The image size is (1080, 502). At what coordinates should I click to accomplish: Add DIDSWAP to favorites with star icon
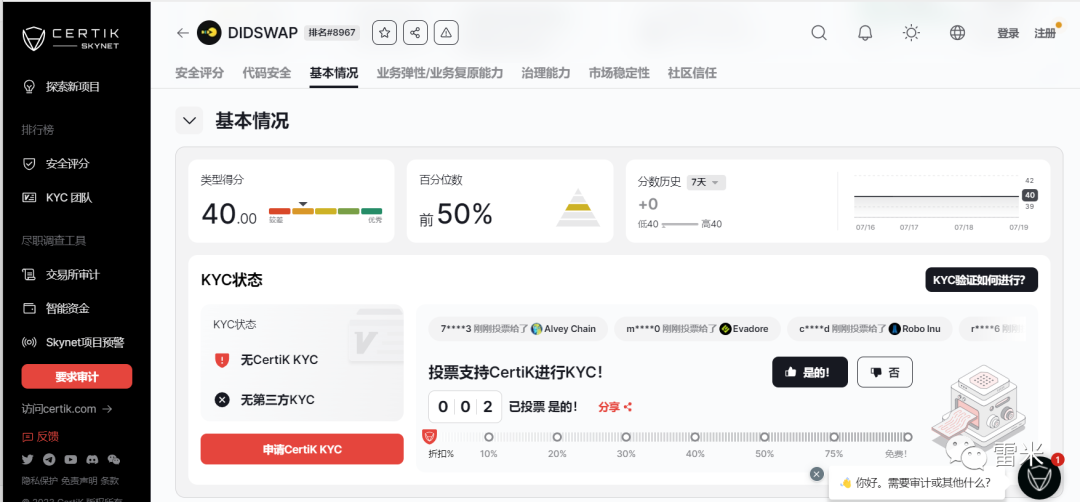tap(384, 33)
